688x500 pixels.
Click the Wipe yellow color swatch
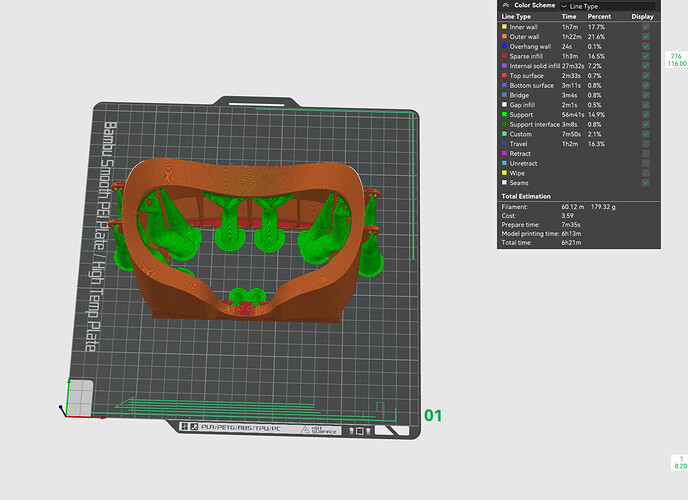point(503,172)
